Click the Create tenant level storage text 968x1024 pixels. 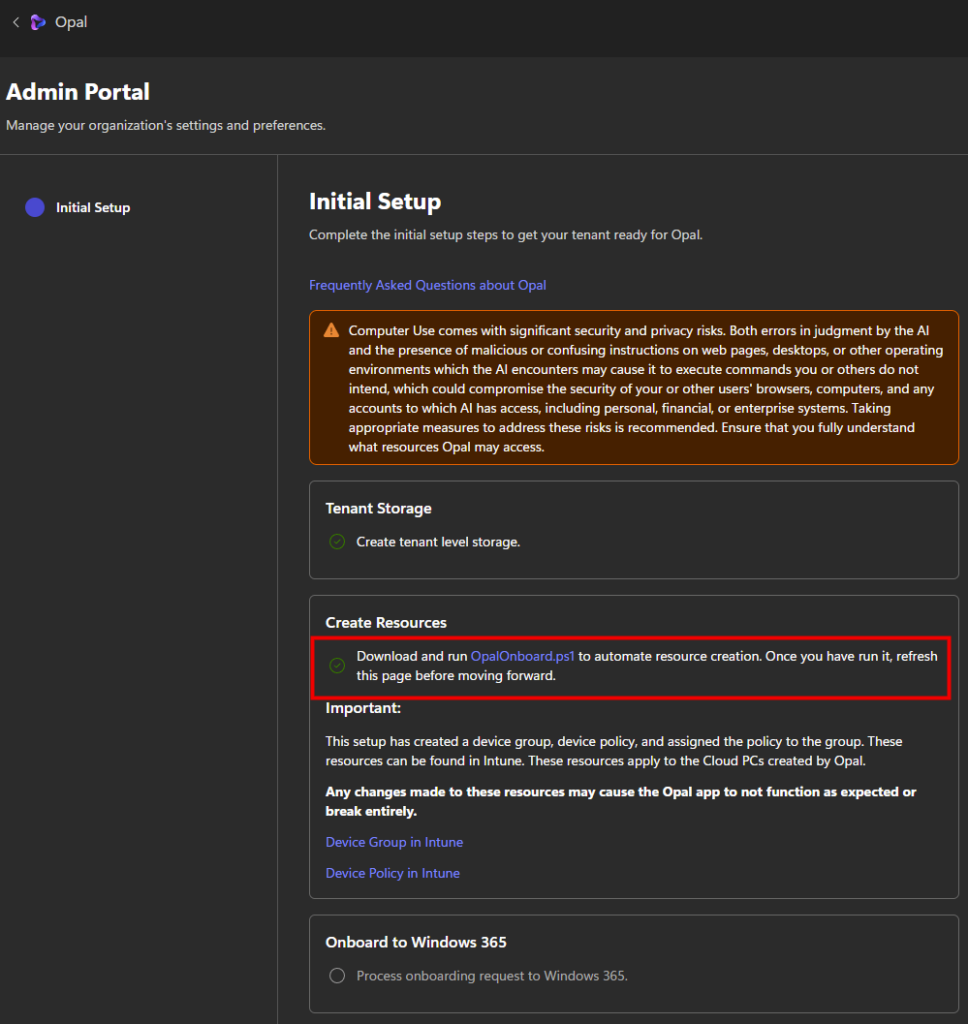pos(438,542)
